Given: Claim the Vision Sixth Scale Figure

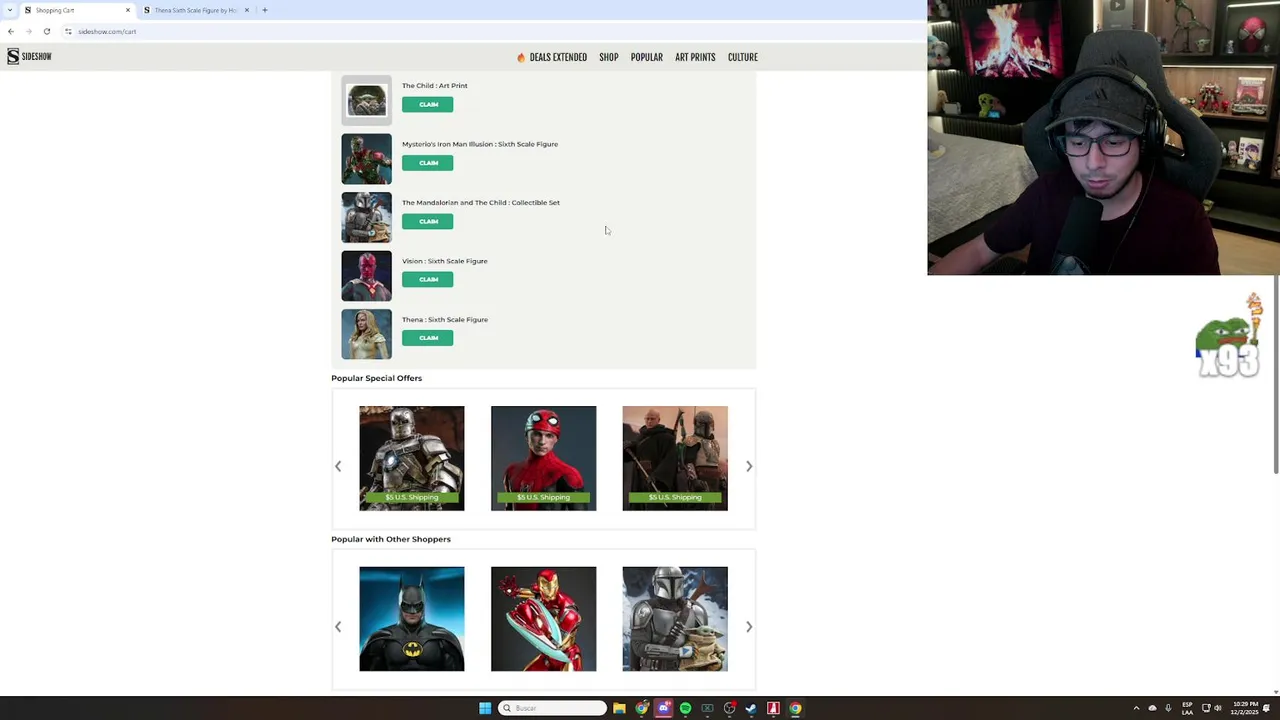Looking at the screenshot, I should pos(428,280).
